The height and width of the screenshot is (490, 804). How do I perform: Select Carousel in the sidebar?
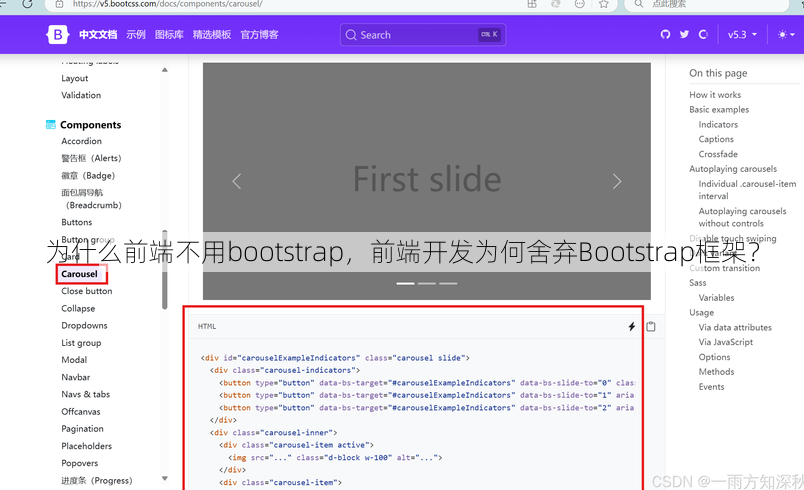pos(79,274)
